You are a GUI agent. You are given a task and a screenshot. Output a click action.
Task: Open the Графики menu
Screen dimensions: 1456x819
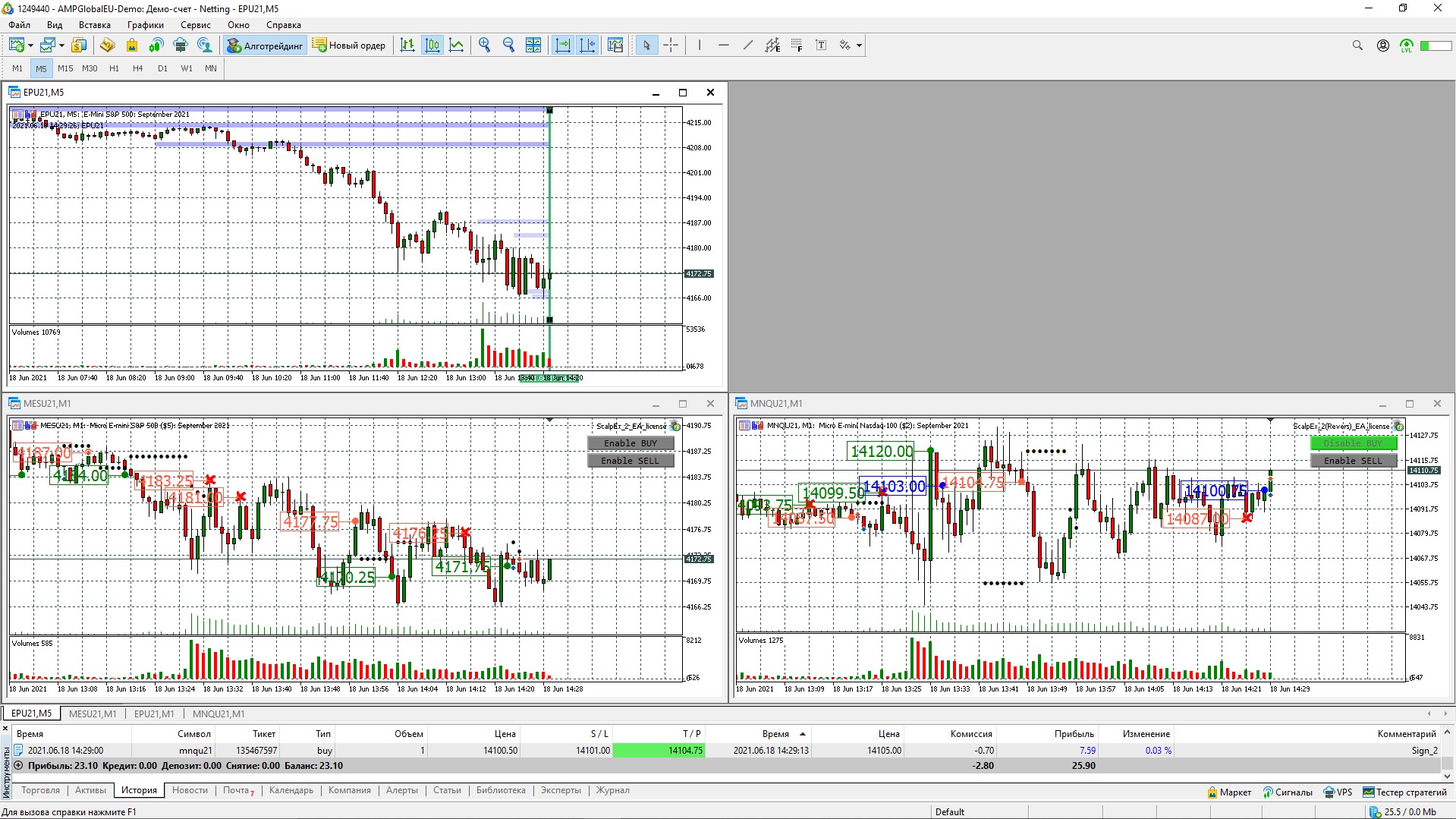click(x=146, y=25)
